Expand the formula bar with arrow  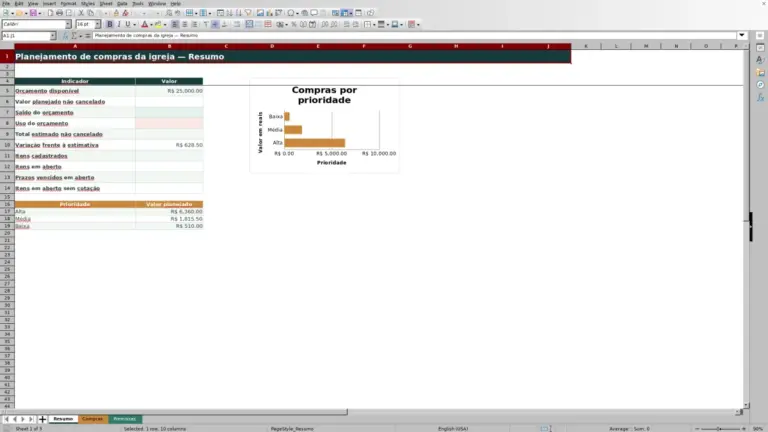(x=742, y=35)
